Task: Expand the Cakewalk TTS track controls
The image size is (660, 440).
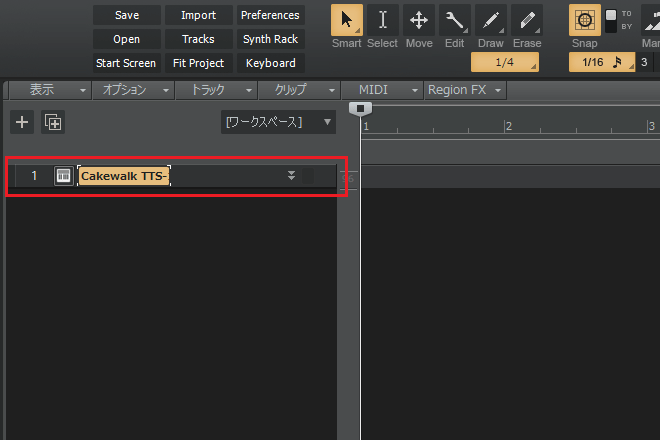Action: pyautogui.click(x=291, y=175)
